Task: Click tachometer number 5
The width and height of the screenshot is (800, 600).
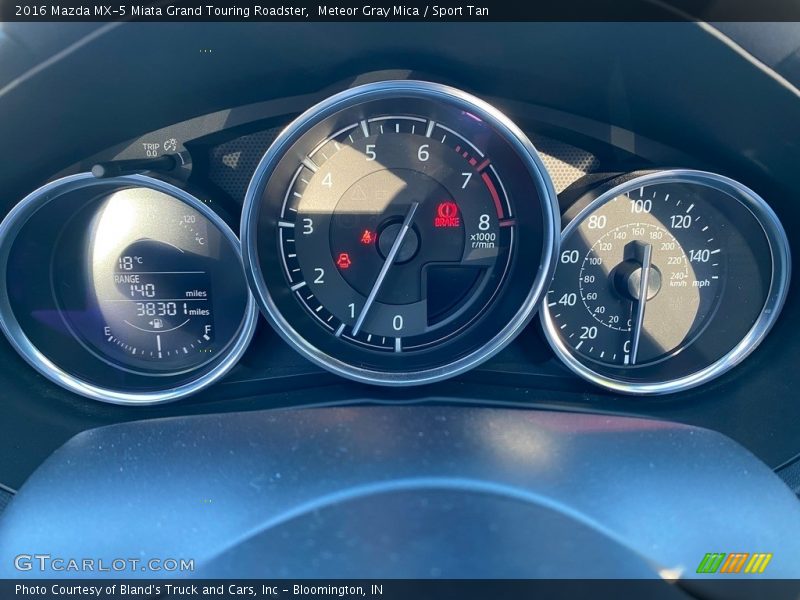Action: click(370, 153)
